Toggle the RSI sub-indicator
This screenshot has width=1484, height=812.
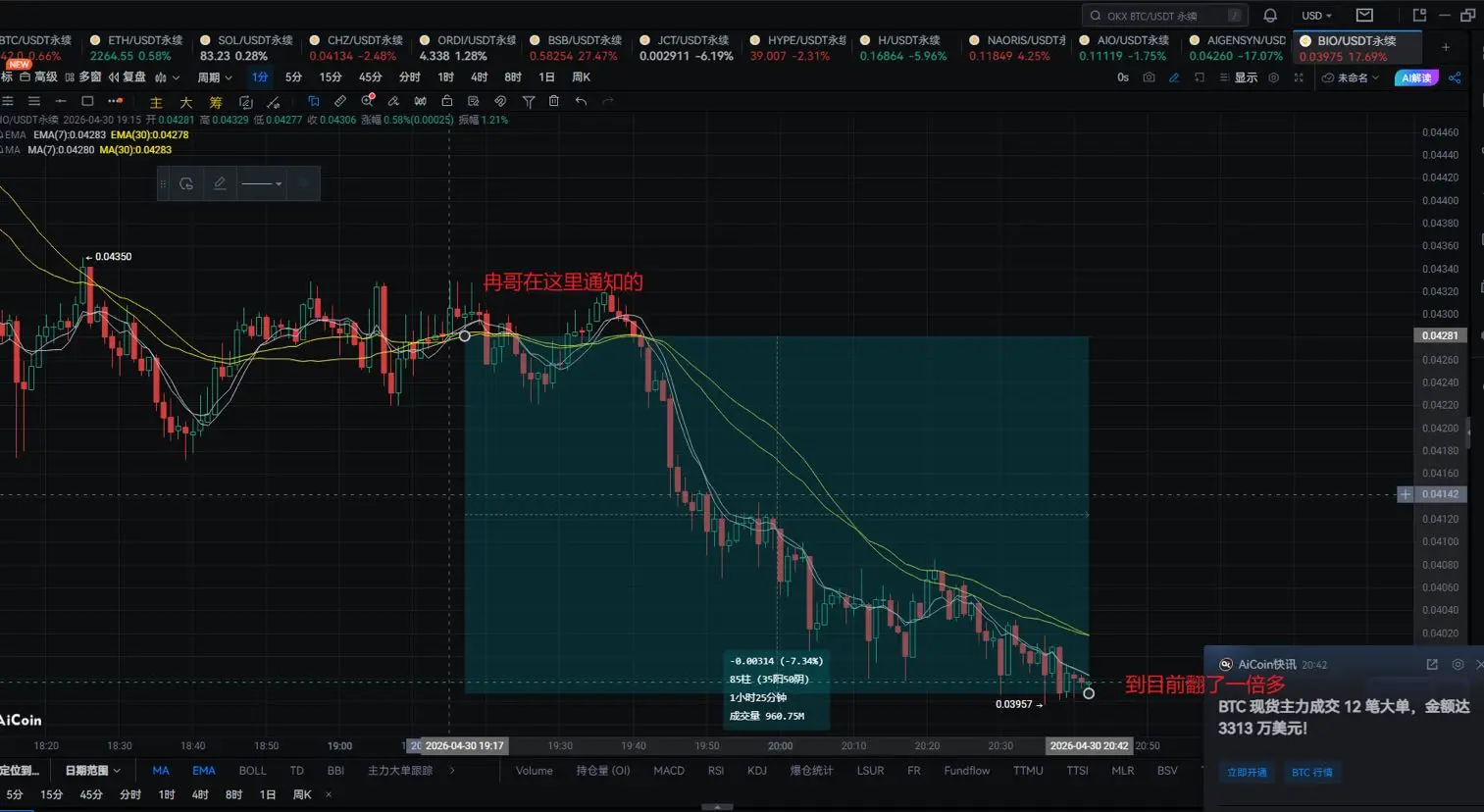coord(716,771)
